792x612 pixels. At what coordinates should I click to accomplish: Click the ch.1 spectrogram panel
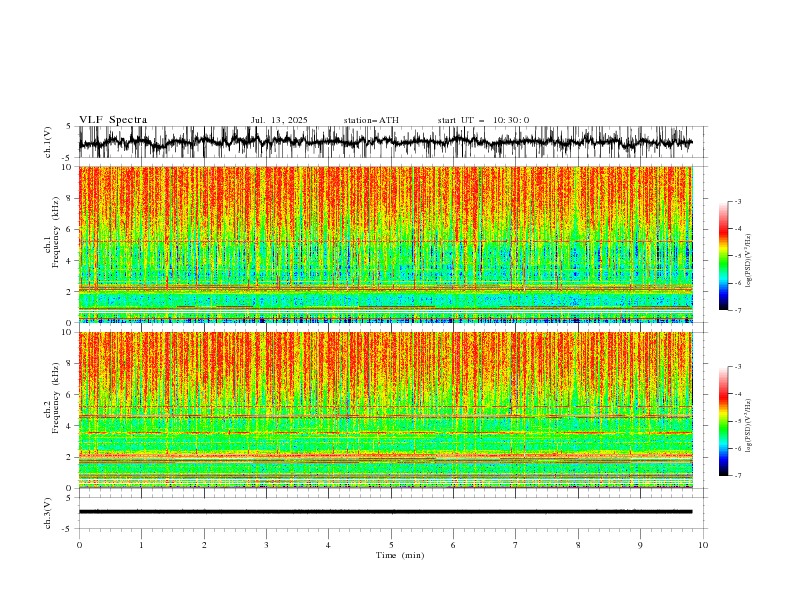(386, 244)
